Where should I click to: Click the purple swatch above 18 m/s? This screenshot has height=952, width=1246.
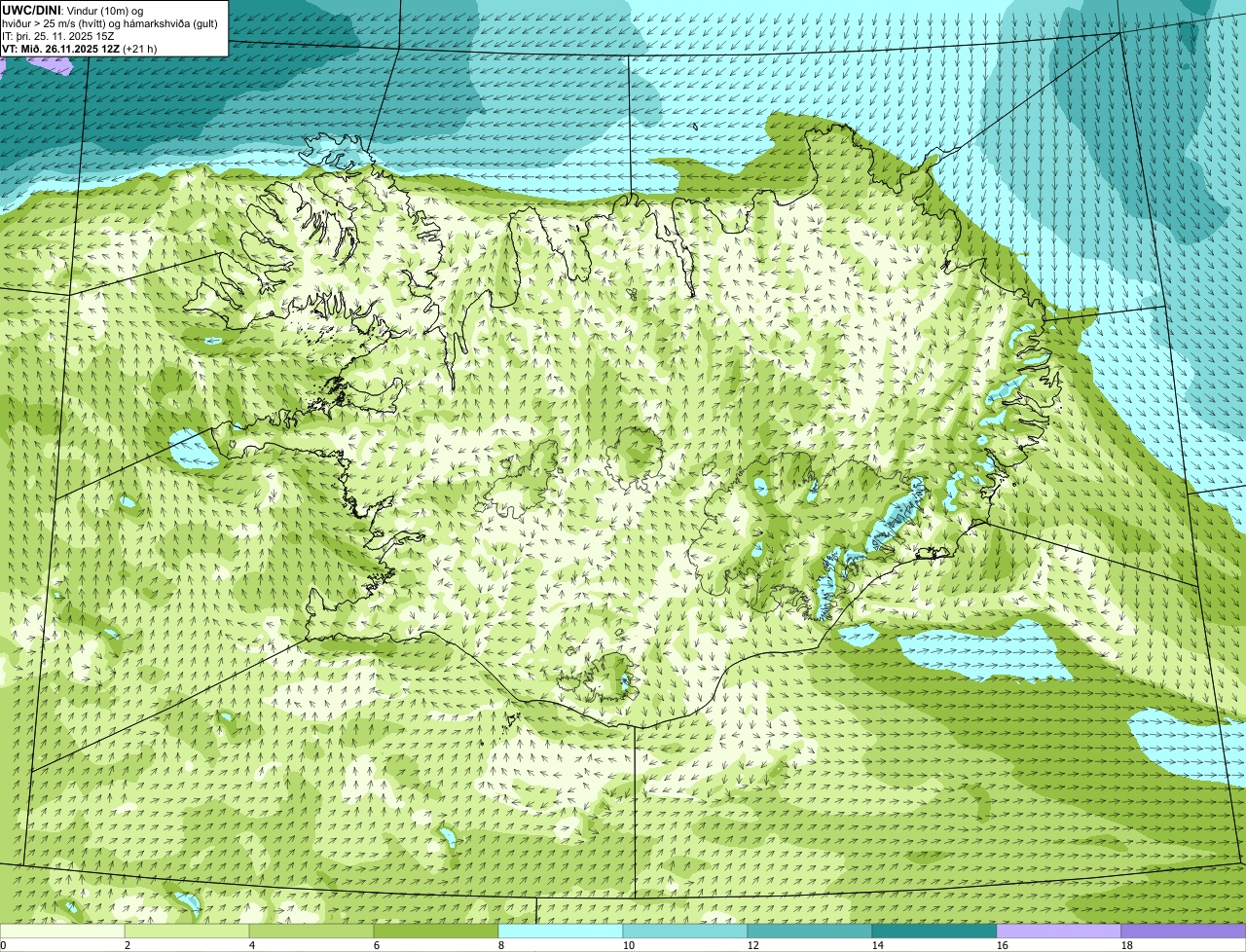[1184, 931]
